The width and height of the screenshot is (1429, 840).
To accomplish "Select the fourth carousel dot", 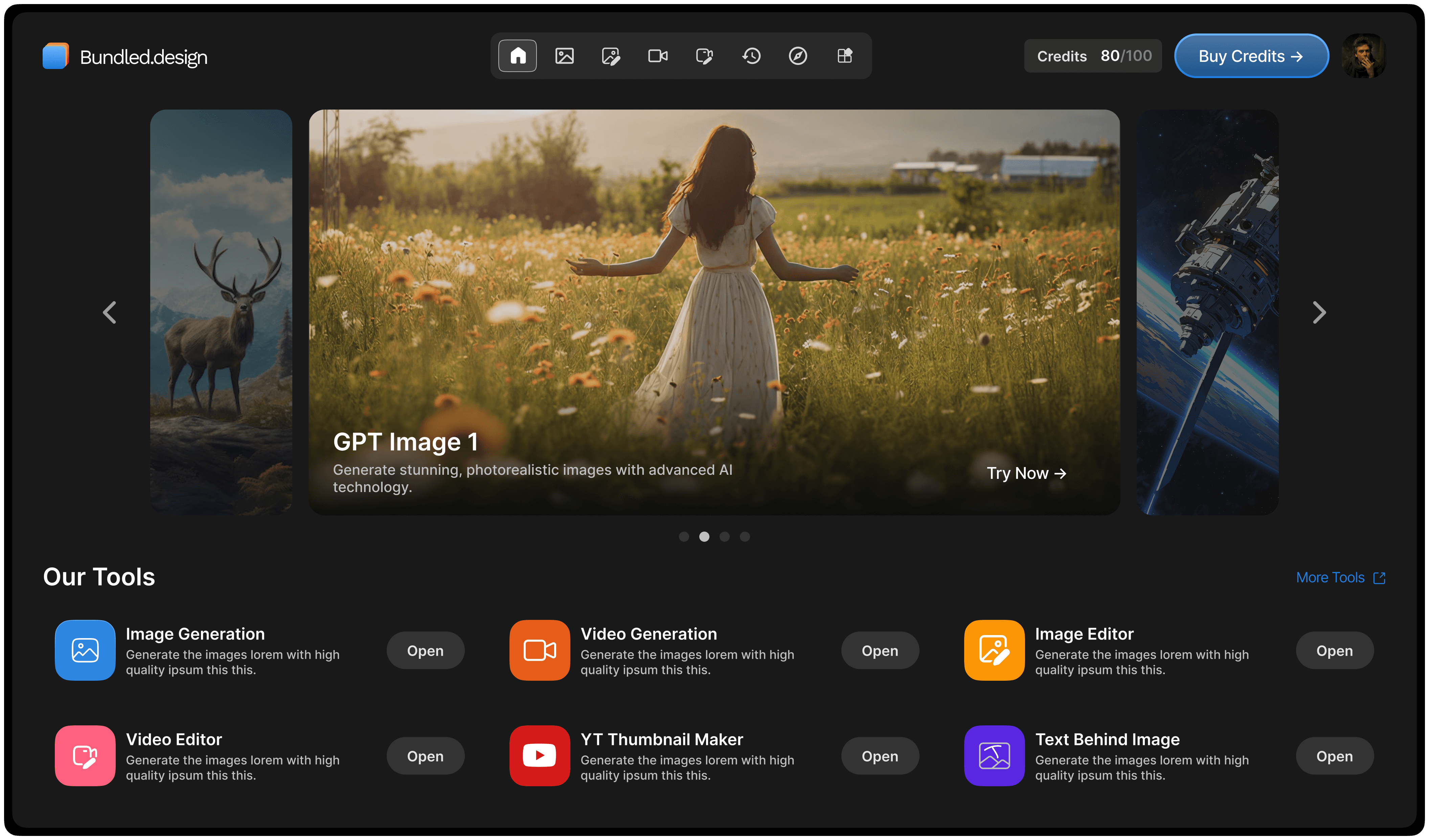I will [745, 536].
